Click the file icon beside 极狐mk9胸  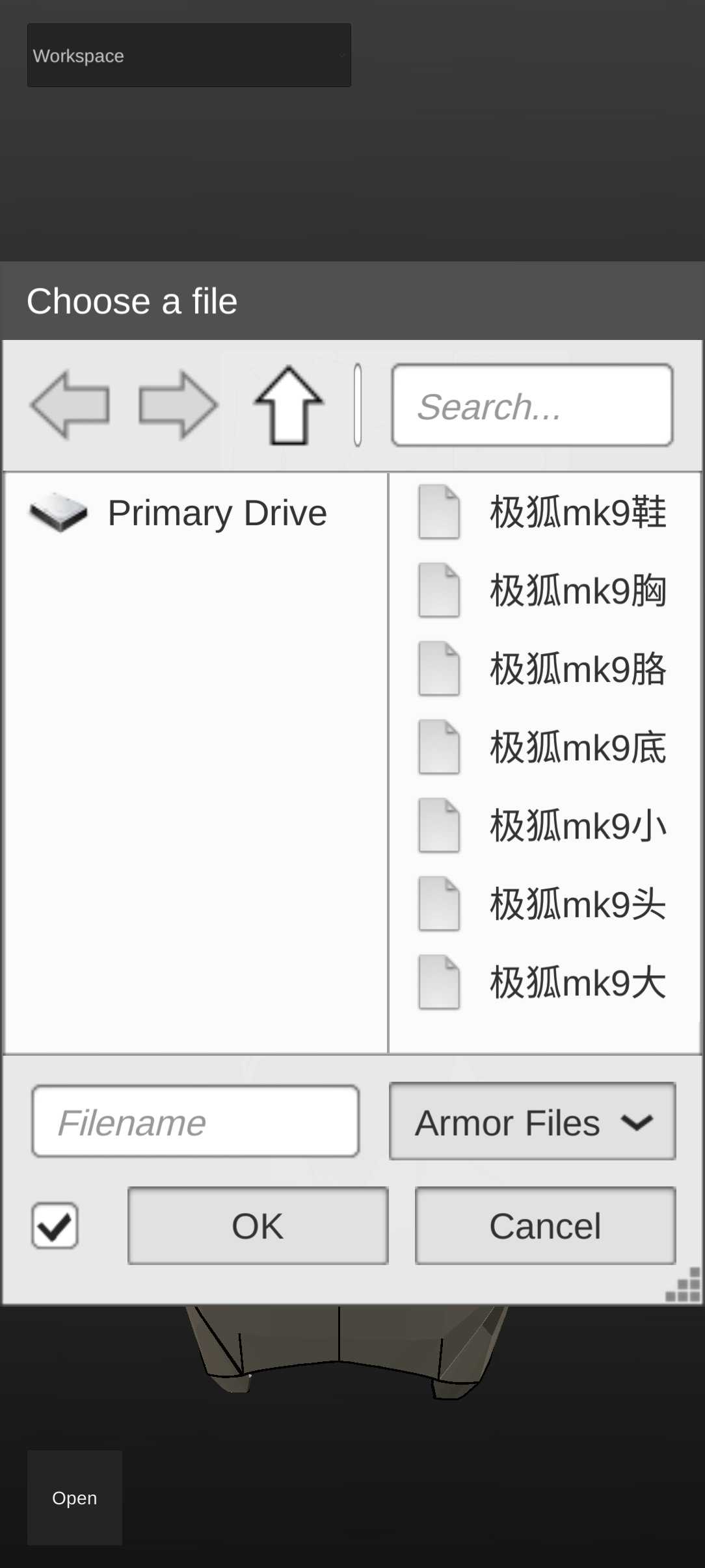(x=439, y=590)
